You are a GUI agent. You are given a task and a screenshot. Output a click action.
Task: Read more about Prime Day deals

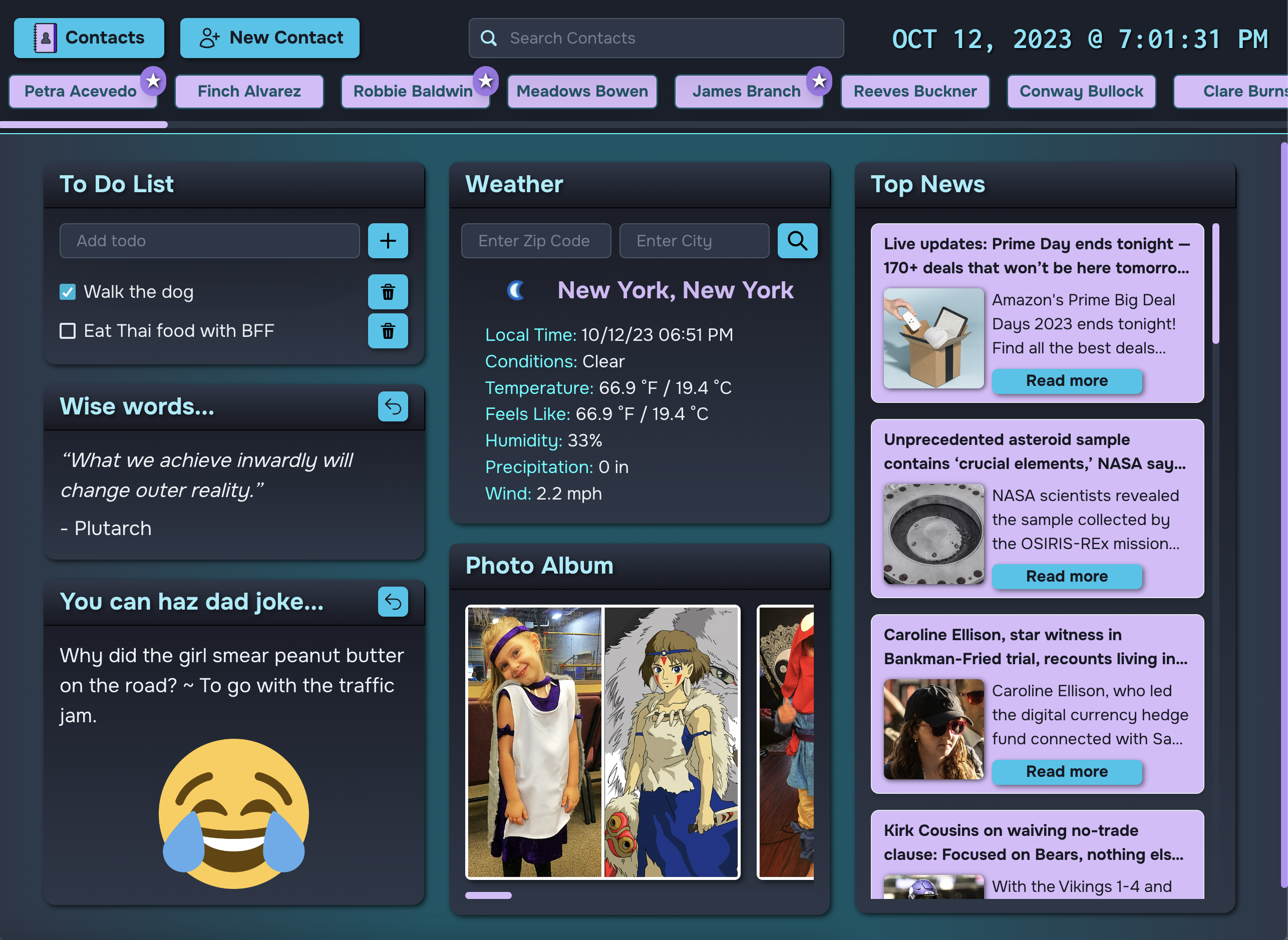[x=1067, y=381]
